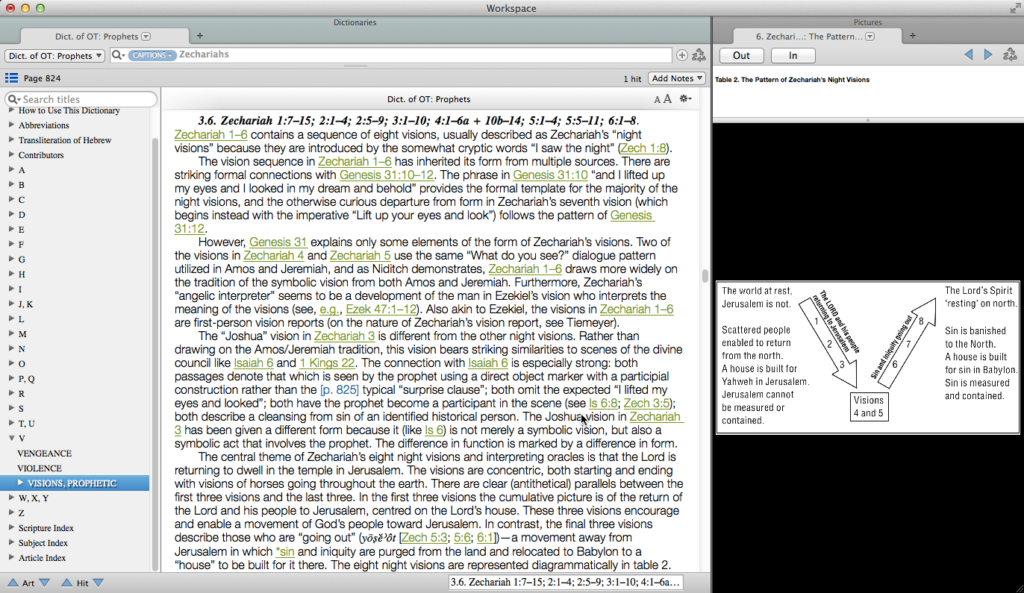Add a new tab in the Pictures pane
The width and height of the screenshot is (1024, 593).
coord(912,35)
